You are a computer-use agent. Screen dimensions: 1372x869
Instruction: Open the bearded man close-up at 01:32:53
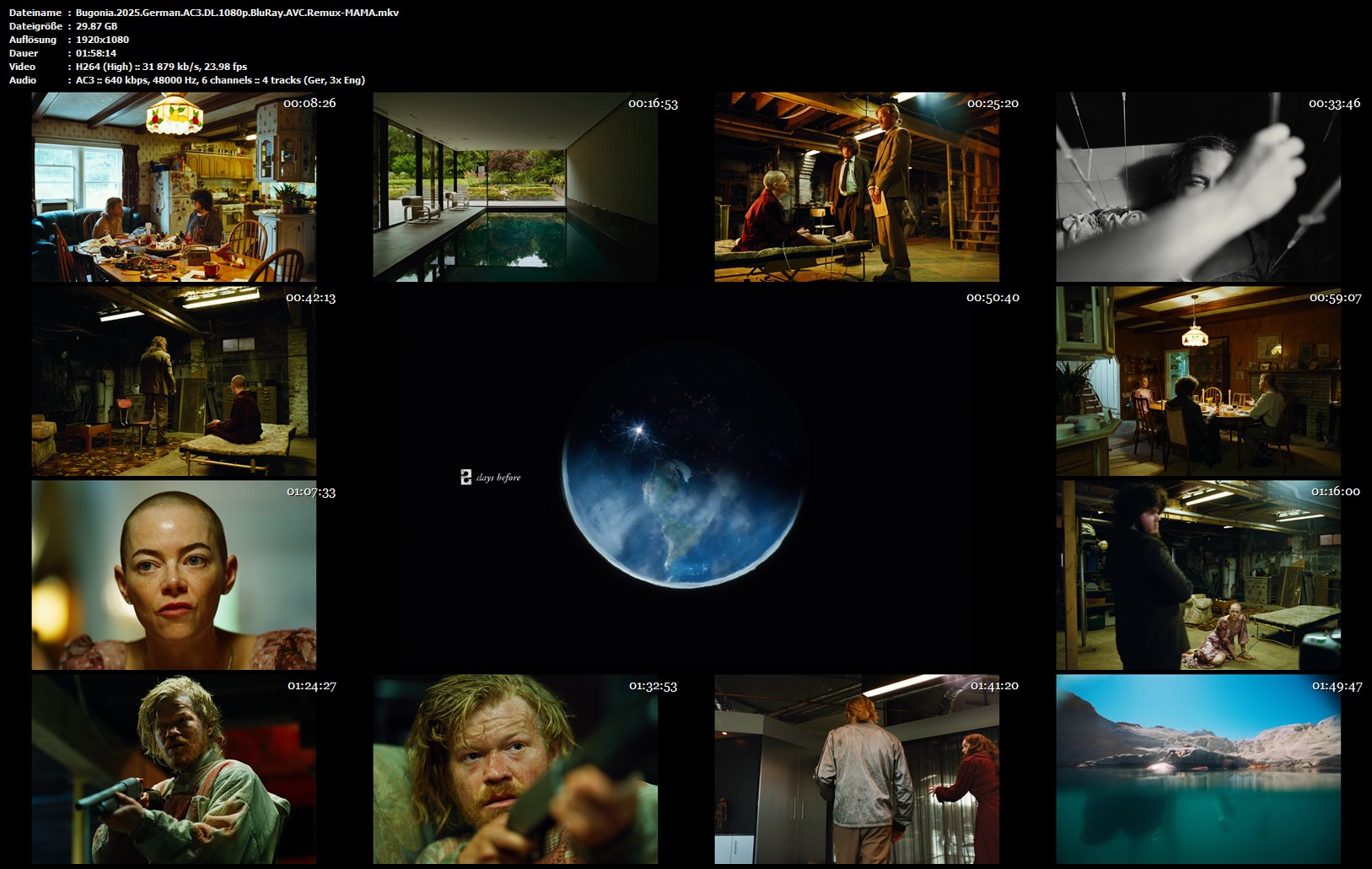[515, 769]
